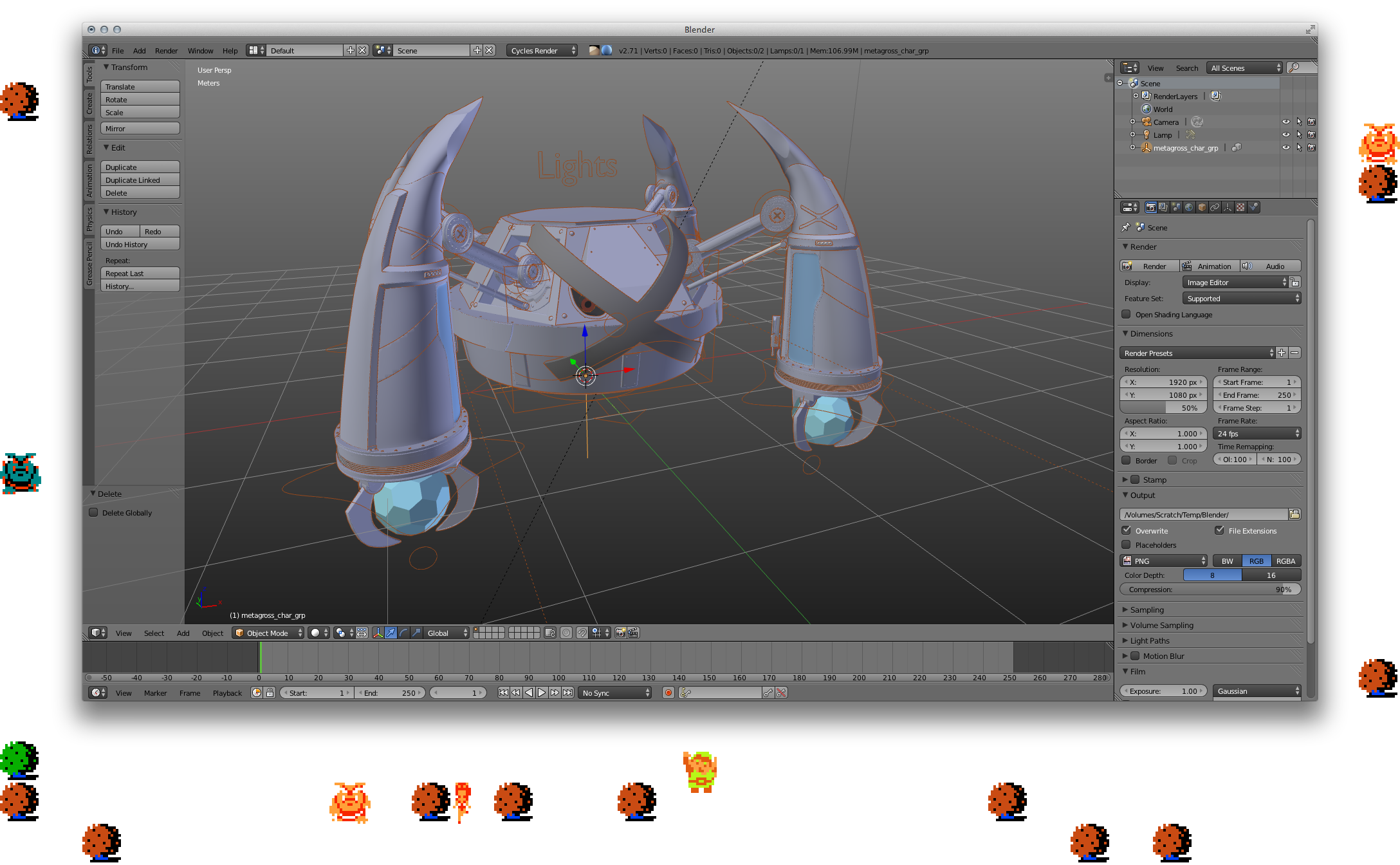This screenshot has width=1400, height=865.
Task: Click the World globe icon in outliner
Action: click(x=1147, y=109)
